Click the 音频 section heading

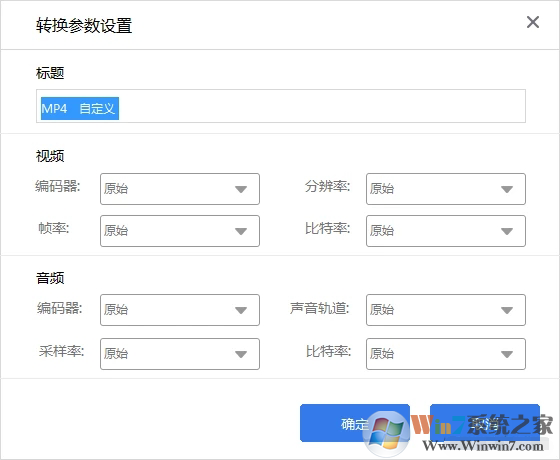[50, 278]
